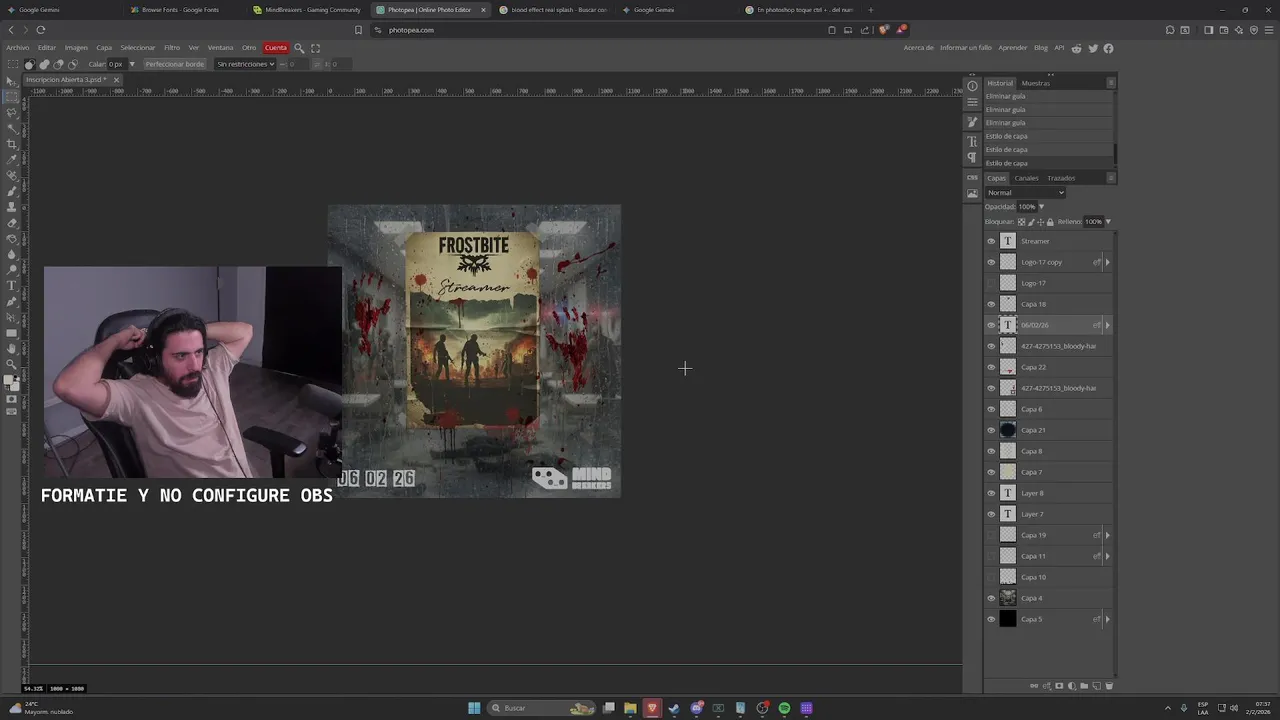Screen dimensions: 1280x720
Task: Switch to the Canales tab
Action: pos(1026,178)
